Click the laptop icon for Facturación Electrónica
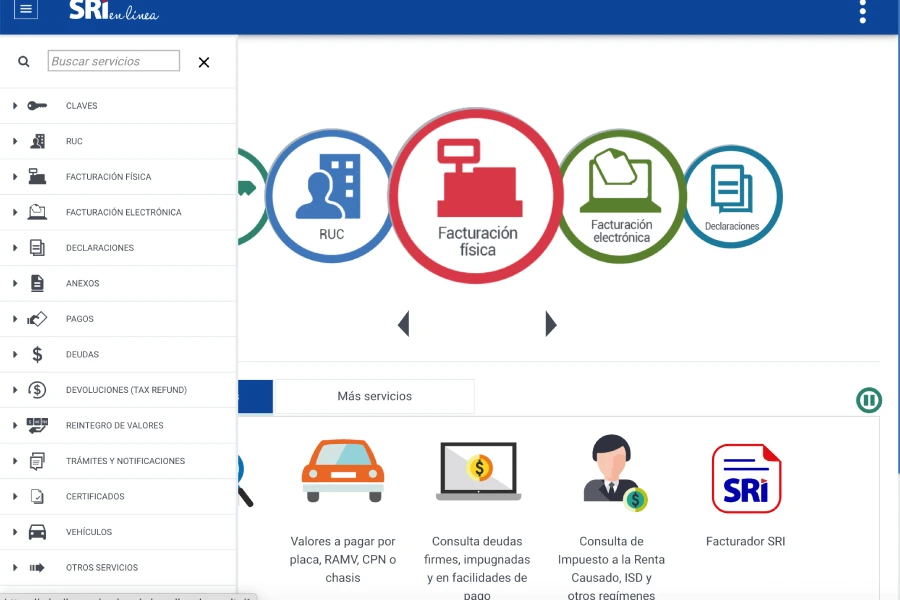The width and height of the screenshot is (900, 600). pyautogui.click(x=37, y=212)
